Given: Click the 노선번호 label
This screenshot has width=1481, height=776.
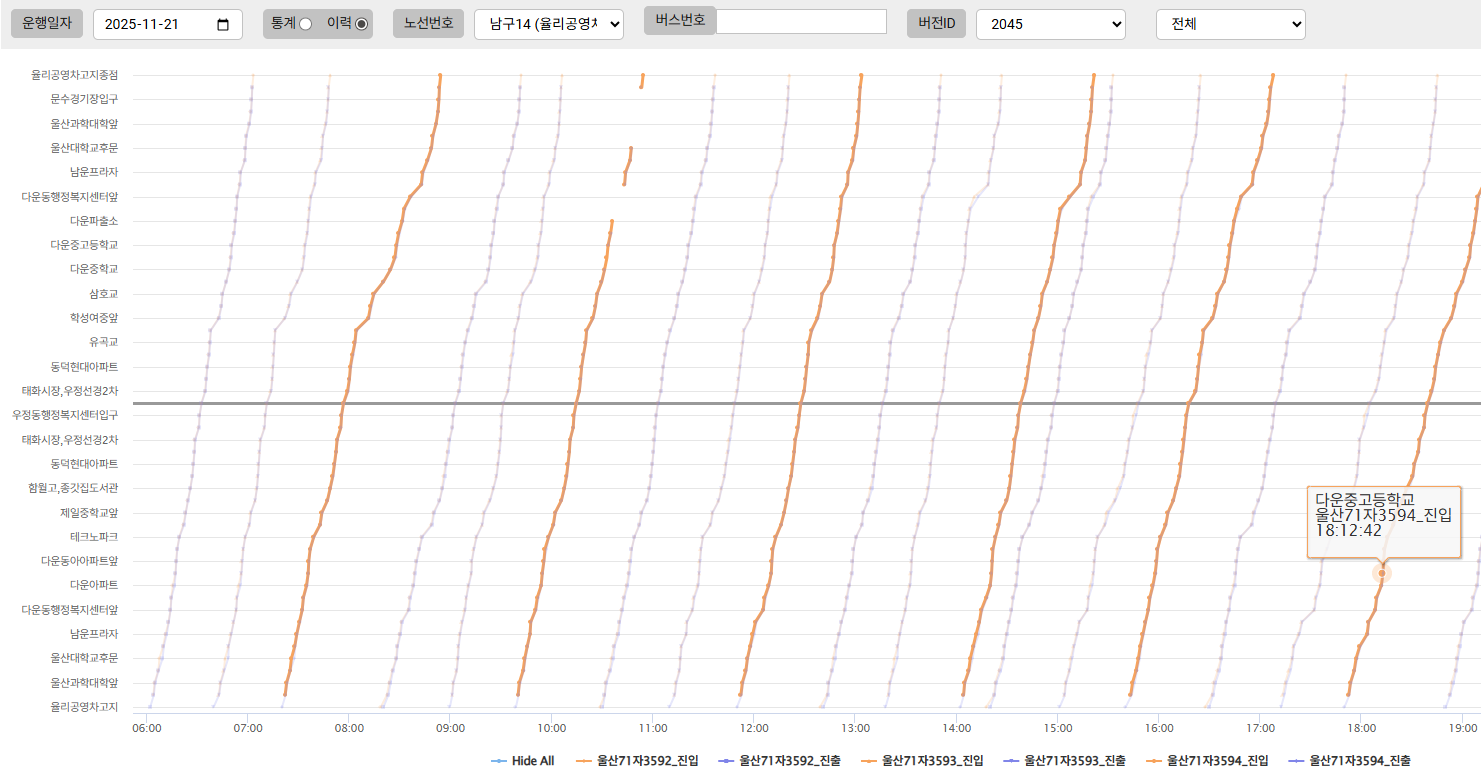Looking at the screenshot, I should (428, 24).
